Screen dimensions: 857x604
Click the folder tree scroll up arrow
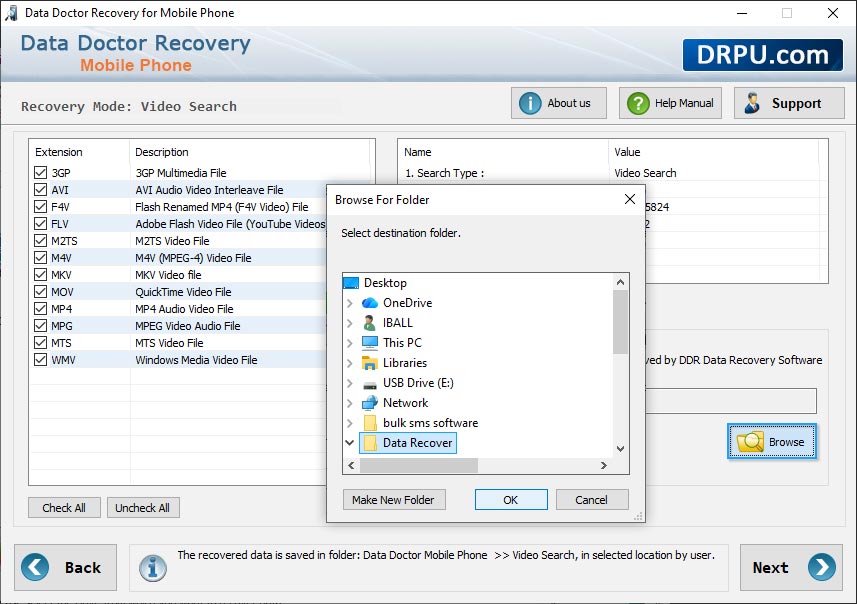click(620, 282)
